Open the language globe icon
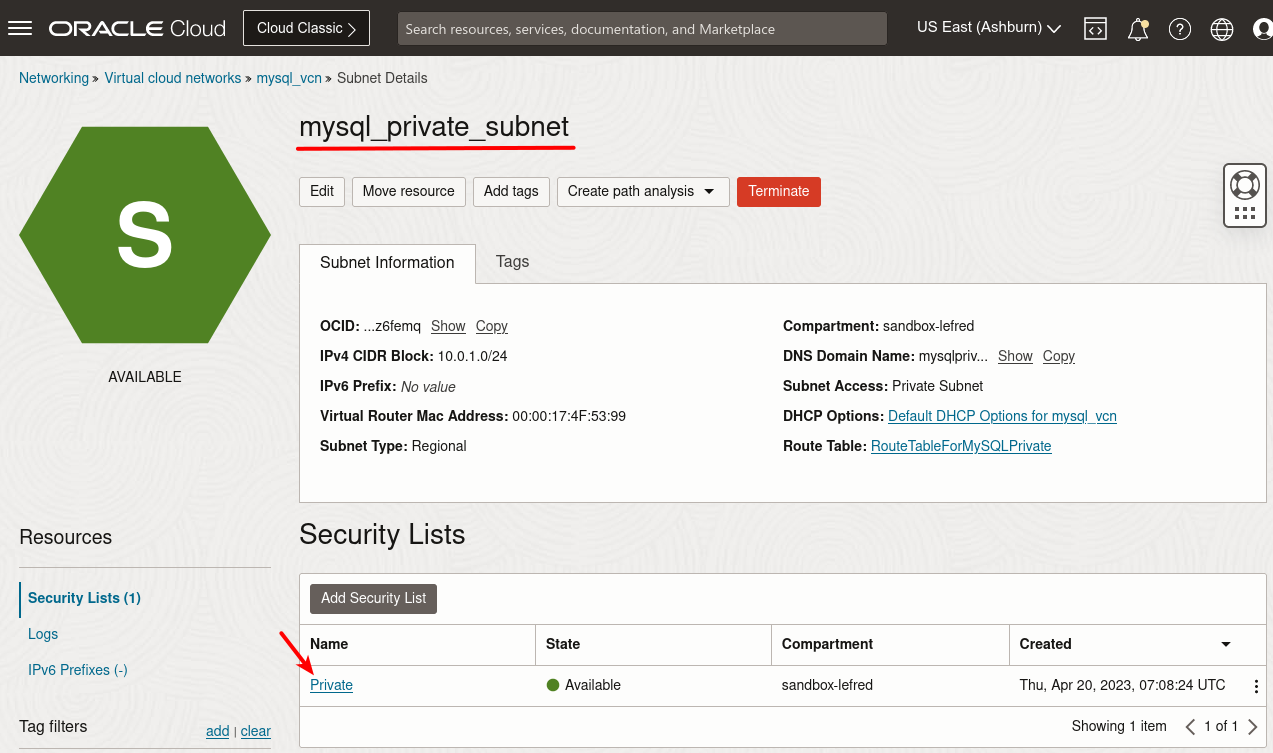The height and width of the screenshot is (753, 1273). [1221, 28]
